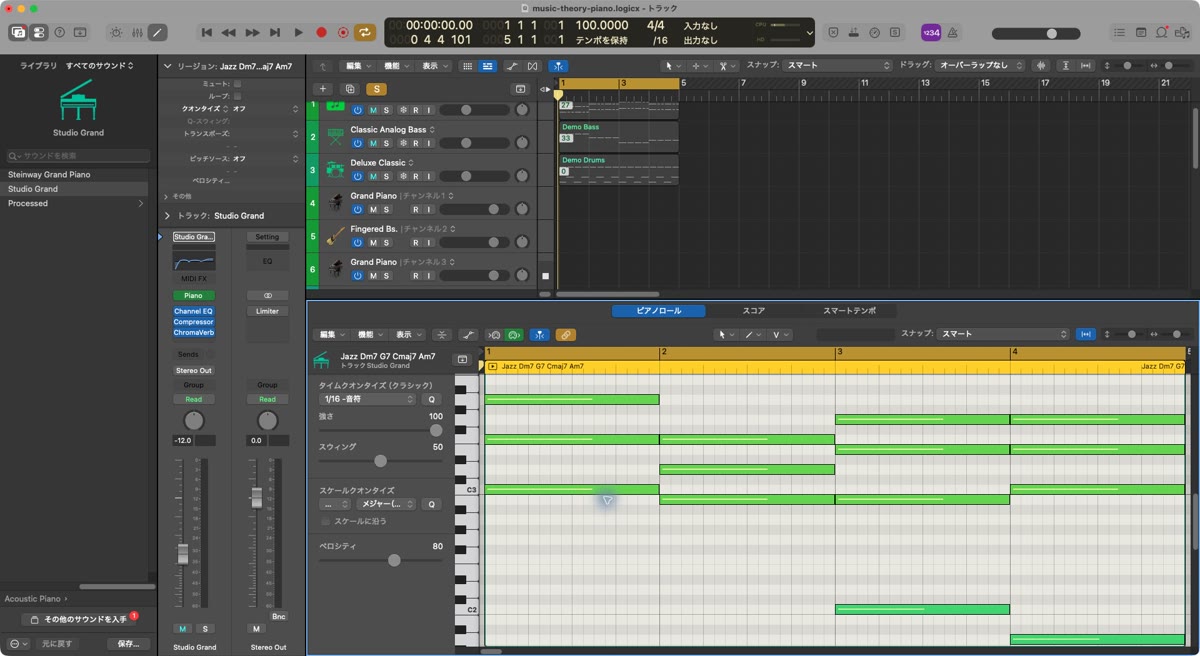1200x656 pixels.
Task: Open piano roll View (表示) menu
Action: coord(407,335)
